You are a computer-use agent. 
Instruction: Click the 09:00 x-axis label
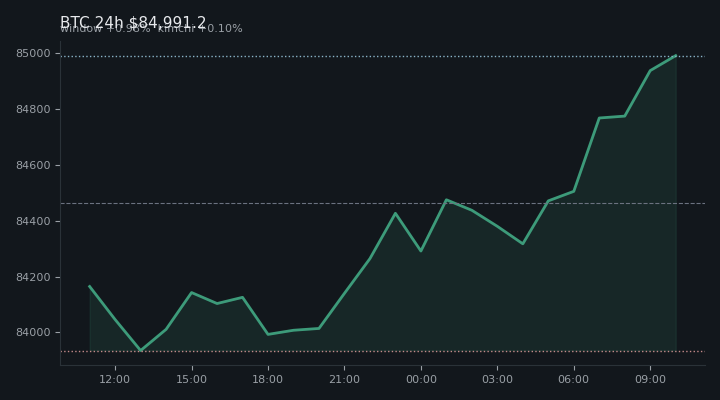pos(650,379)
